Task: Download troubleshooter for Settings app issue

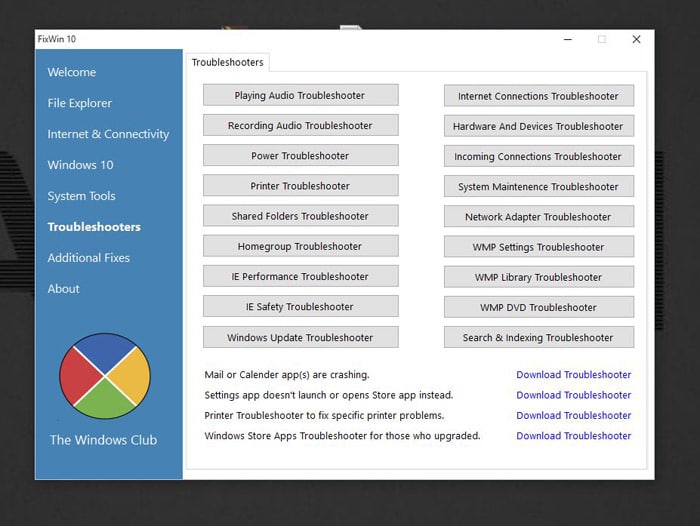Action: pyautogui.click(x=573, y=395)
